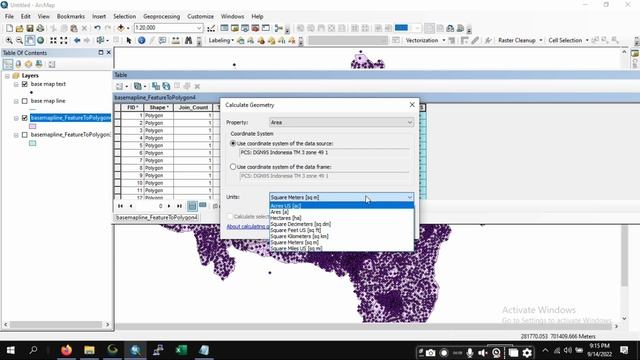Select the Zoom Out tool
The height and width of the screenshot is (360, 640).
pyautogui.click(x=19, y=40)
